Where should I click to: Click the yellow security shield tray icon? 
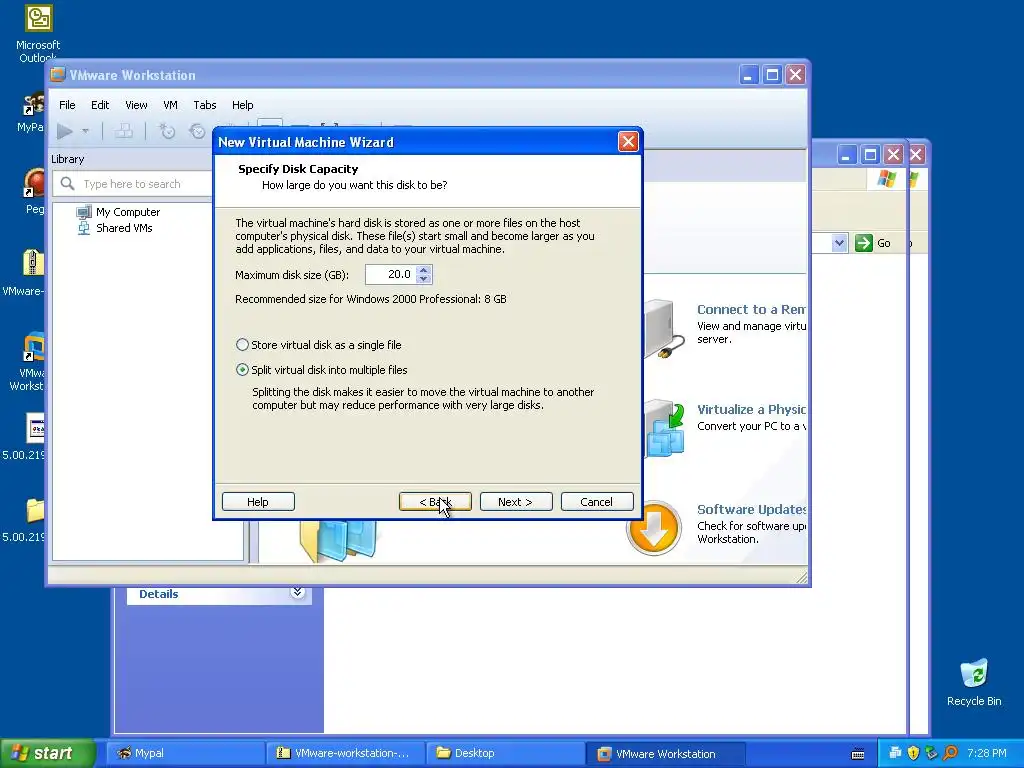point(913,753)
